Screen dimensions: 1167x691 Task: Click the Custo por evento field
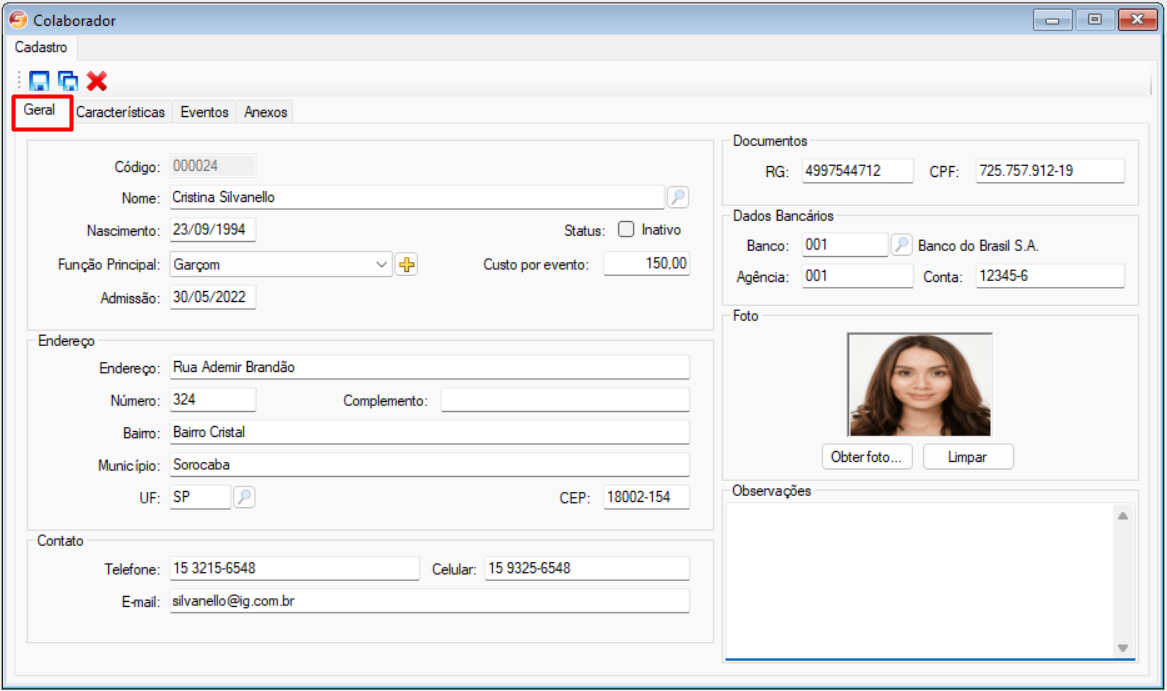(646, 264)
